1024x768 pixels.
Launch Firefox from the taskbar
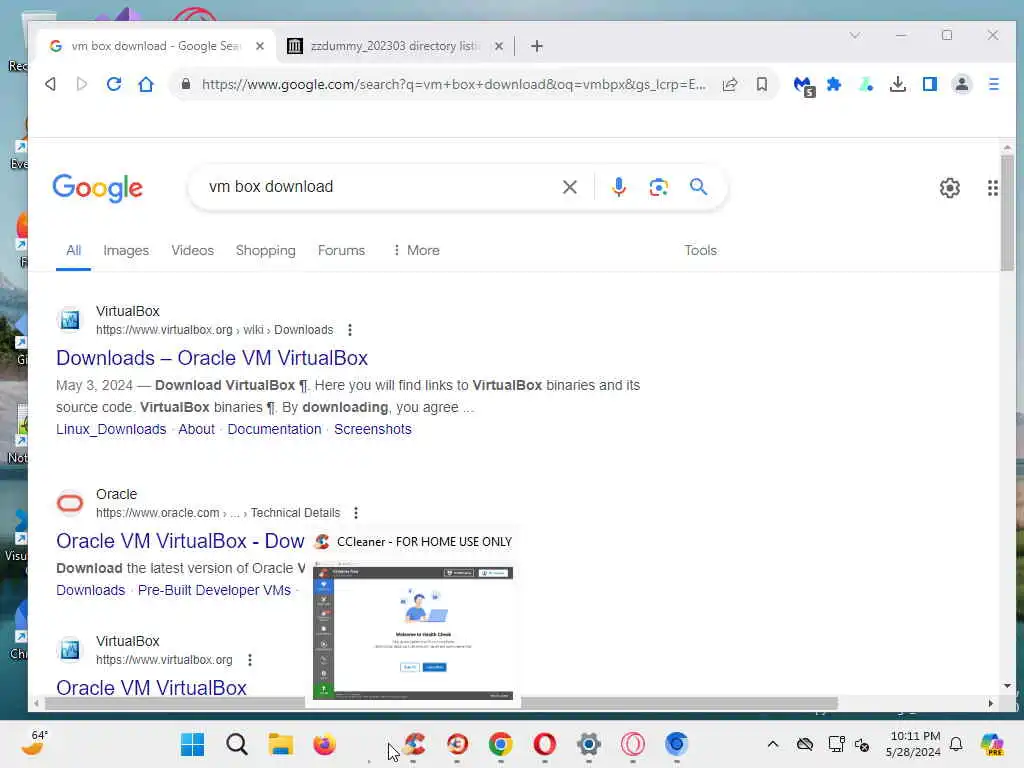[325, 744]
